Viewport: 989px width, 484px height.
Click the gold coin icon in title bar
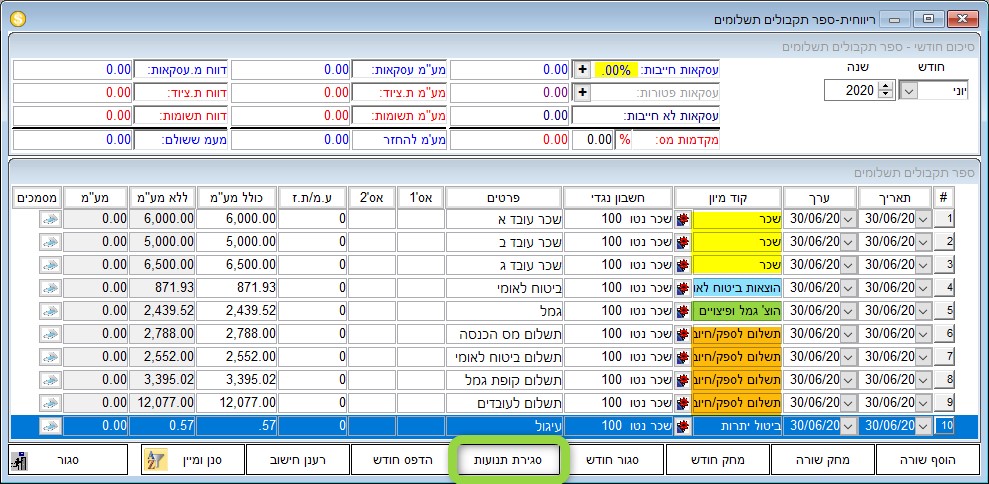[18, 19]
